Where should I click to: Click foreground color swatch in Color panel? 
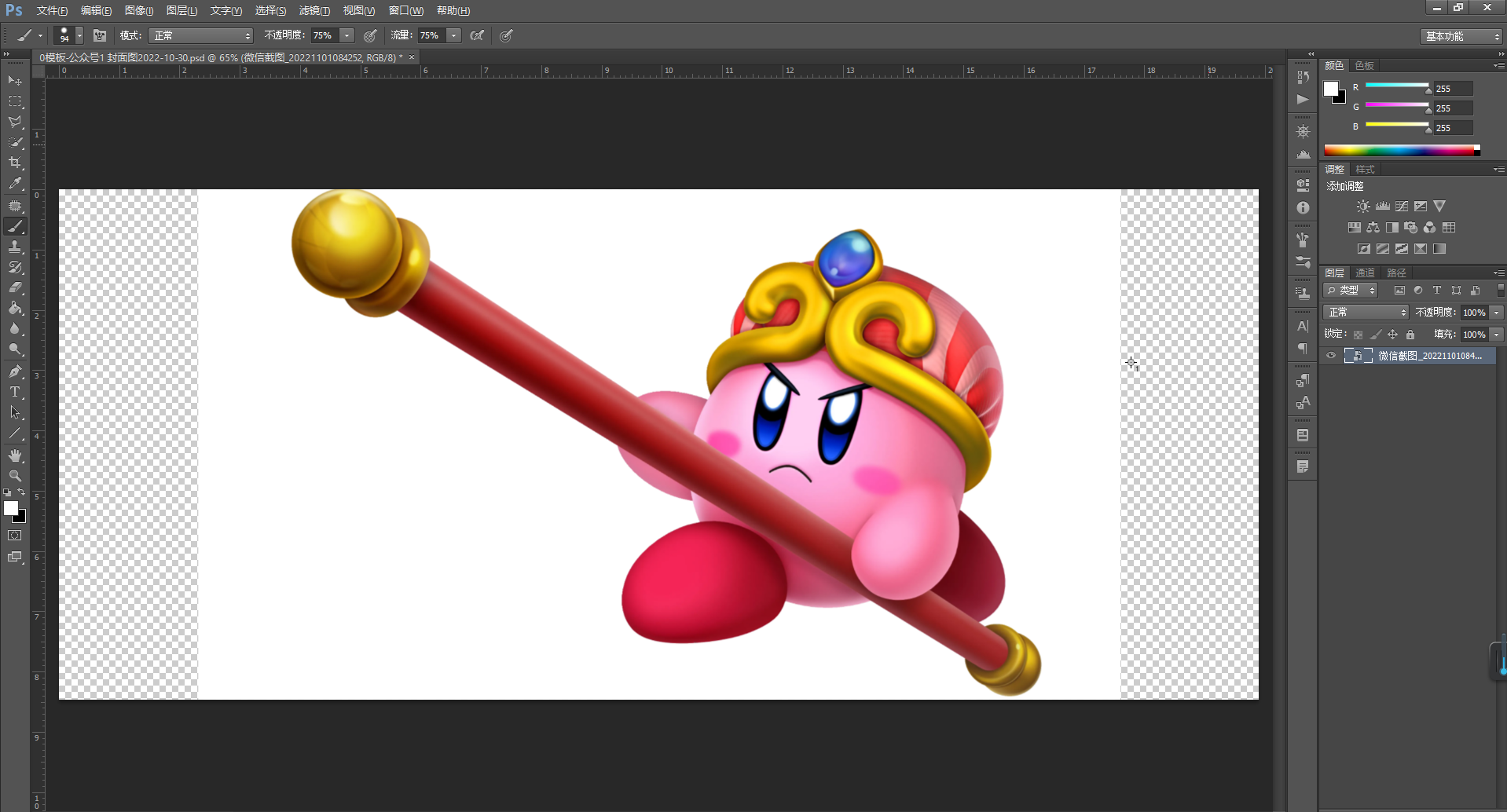1331,89
